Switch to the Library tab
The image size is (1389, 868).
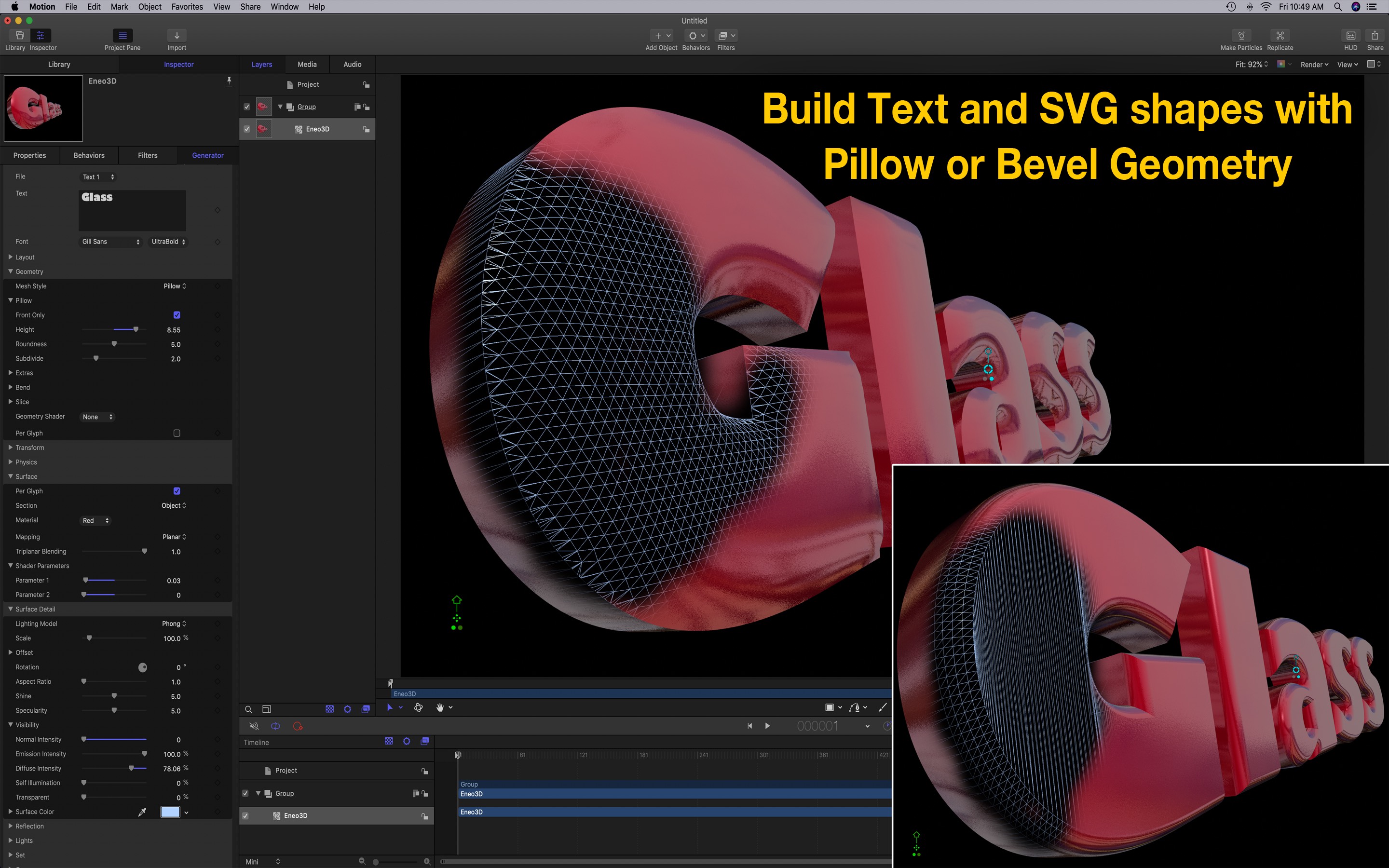tap(59, 64)
